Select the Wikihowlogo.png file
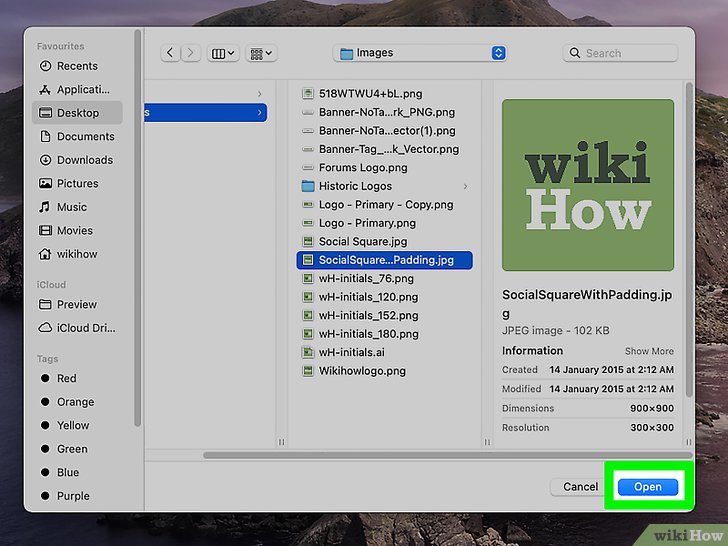 [x=361, y=371]
